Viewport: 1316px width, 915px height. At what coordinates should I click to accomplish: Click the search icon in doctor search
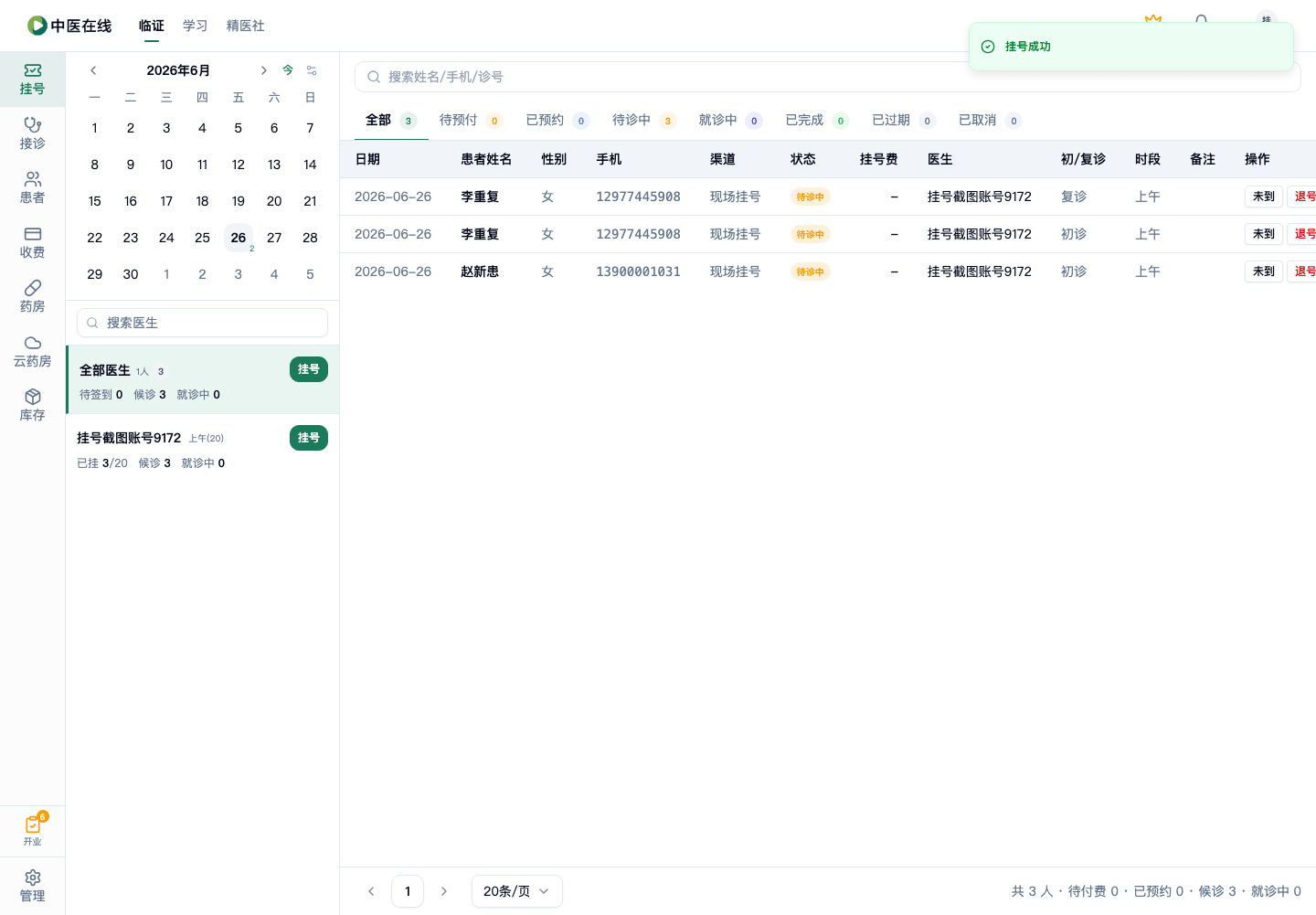point(92,323)
